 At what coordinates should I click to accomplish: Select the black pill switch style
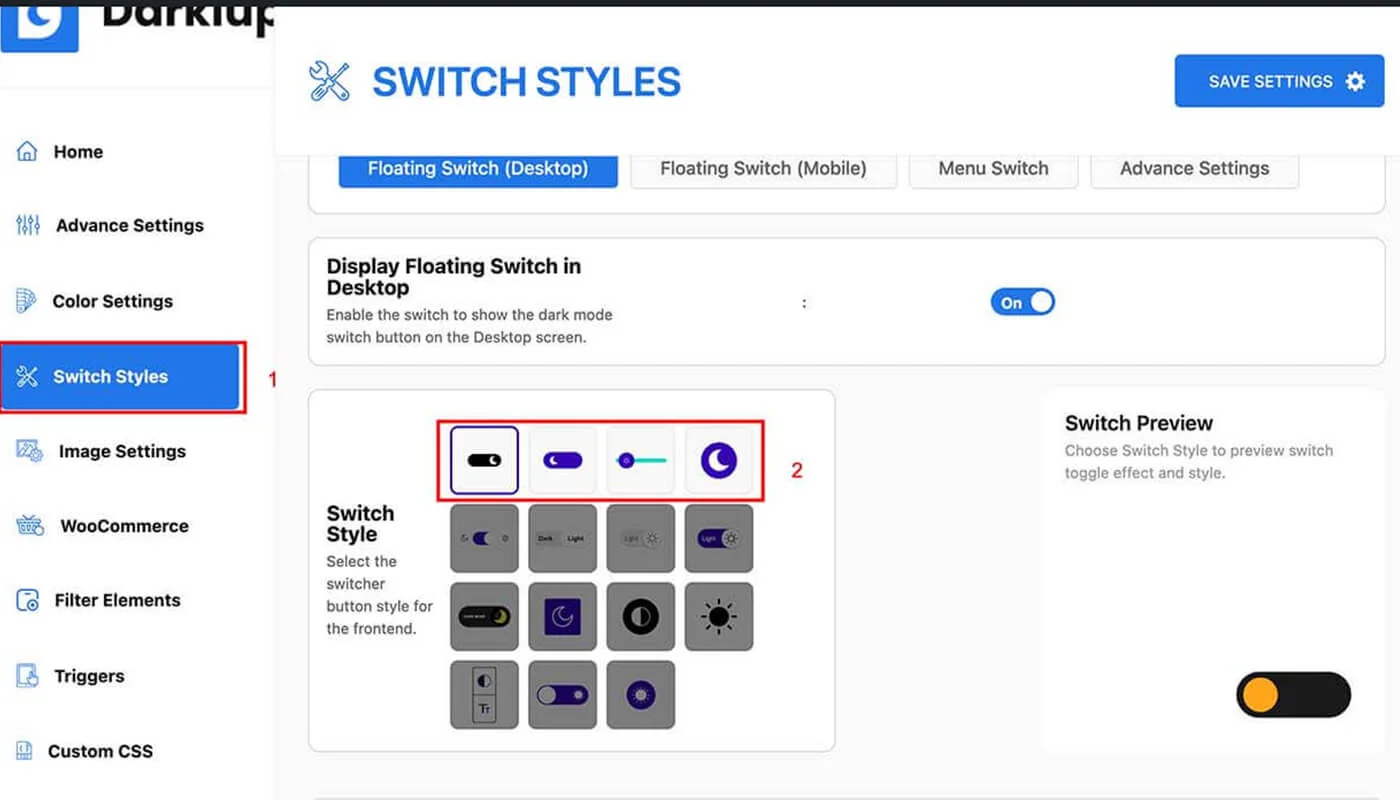click(484, 460)
